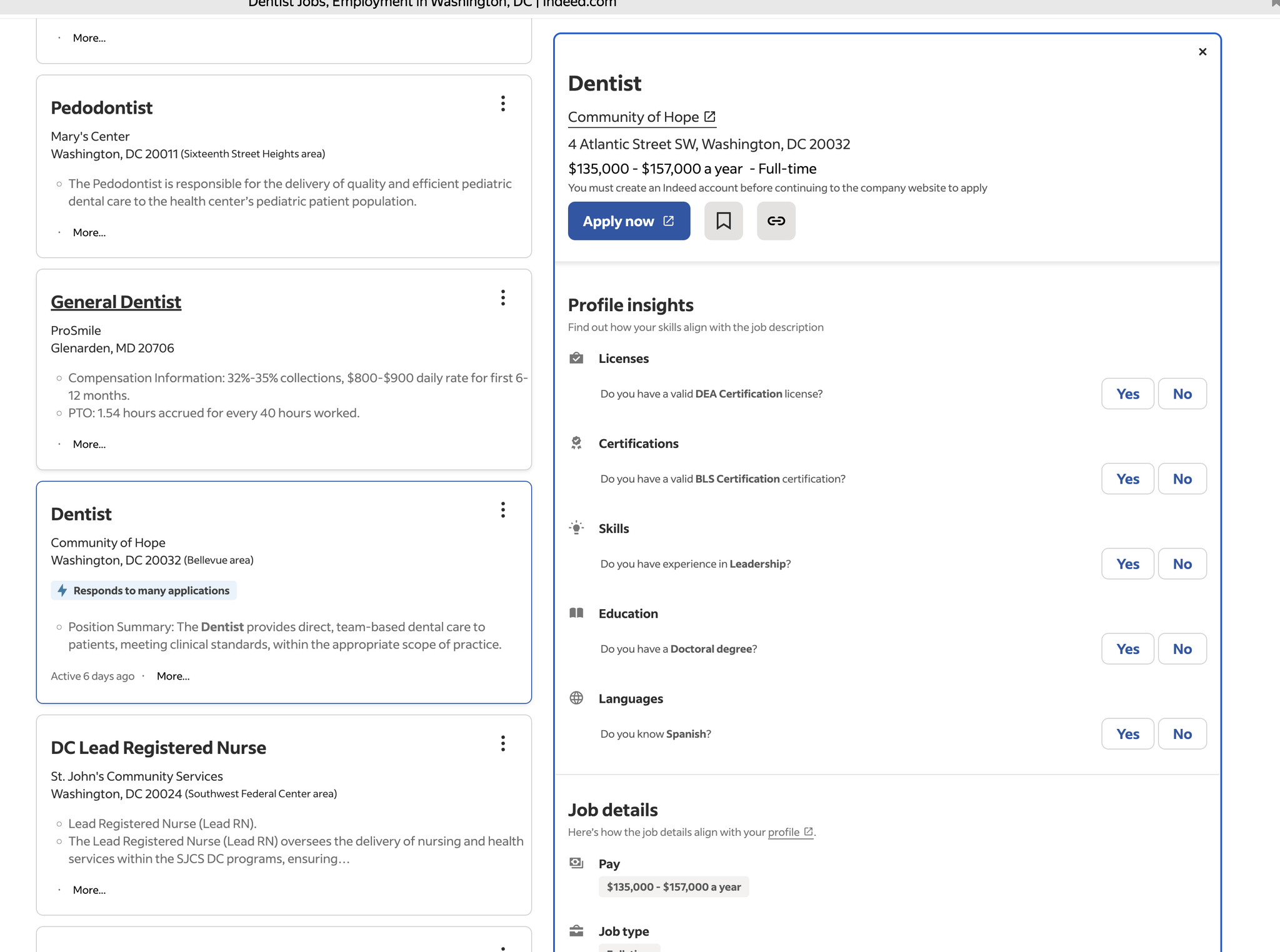Choose No for Doctoral degree question
Viewport: 1280px width, 952px height.
pyautogui.click(x=1181, y=648)
